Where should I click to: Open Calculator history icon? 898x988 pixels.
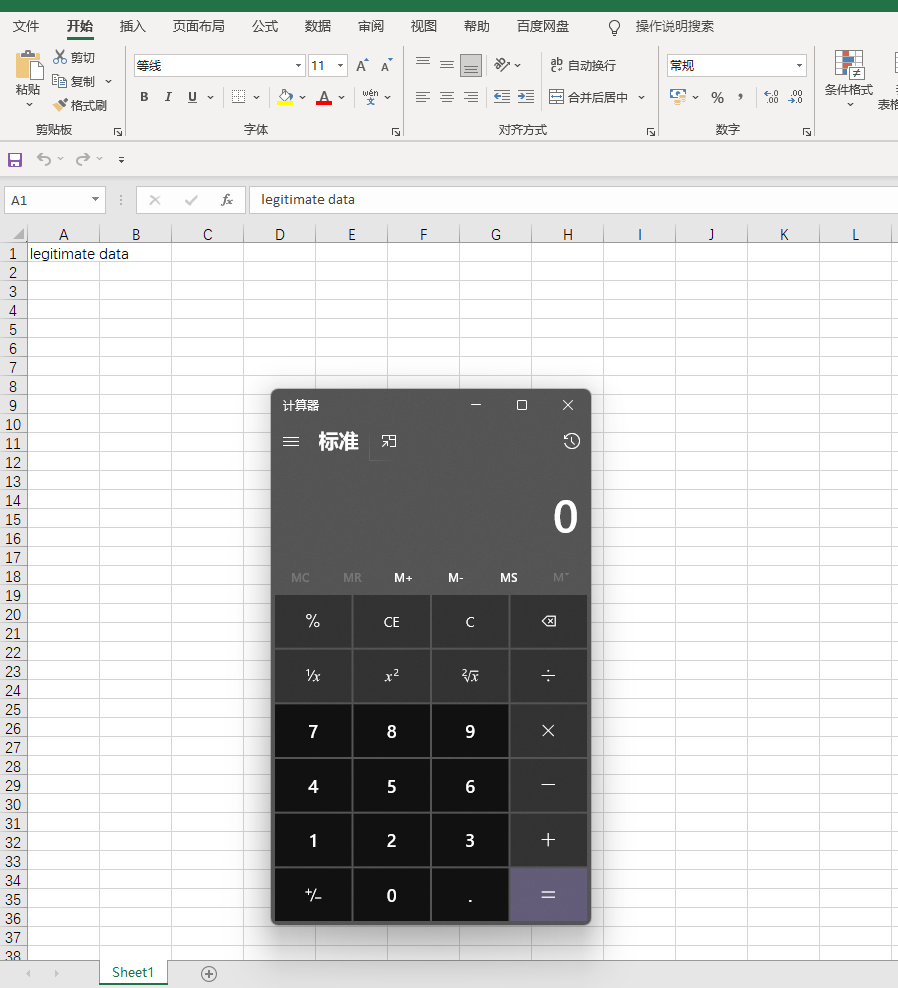click(572, 441)
